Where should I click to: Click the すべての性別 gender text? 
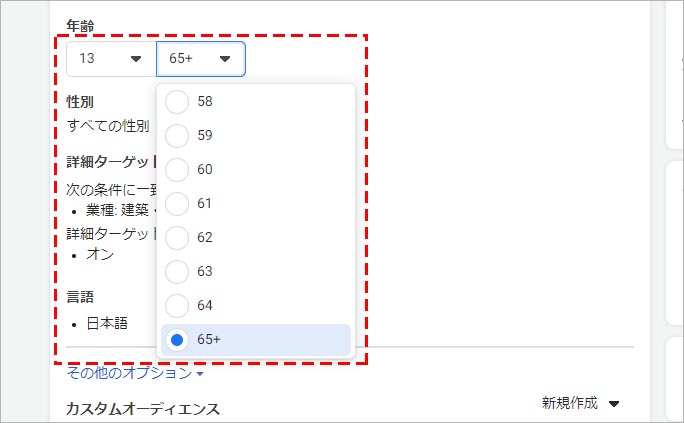108,126
